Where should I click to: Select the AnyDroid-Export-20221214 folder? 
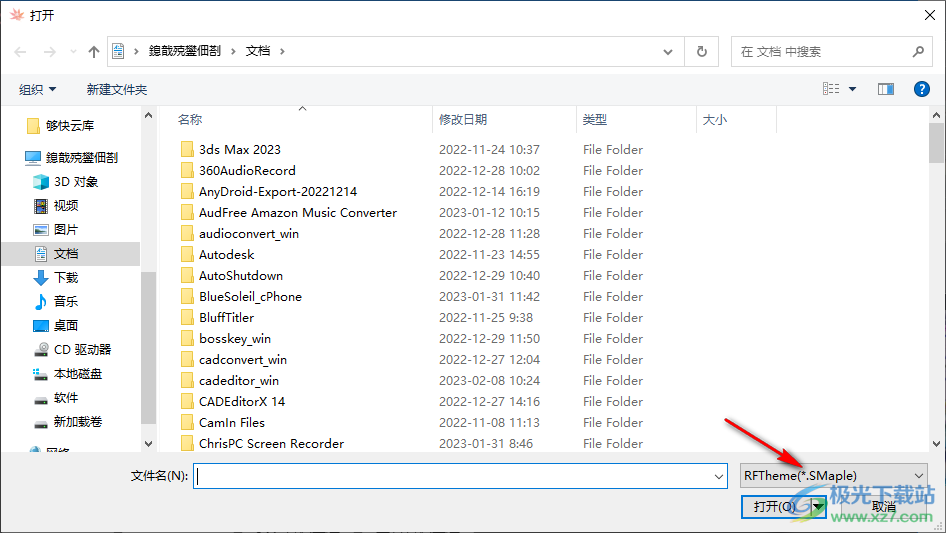(278, 191)
